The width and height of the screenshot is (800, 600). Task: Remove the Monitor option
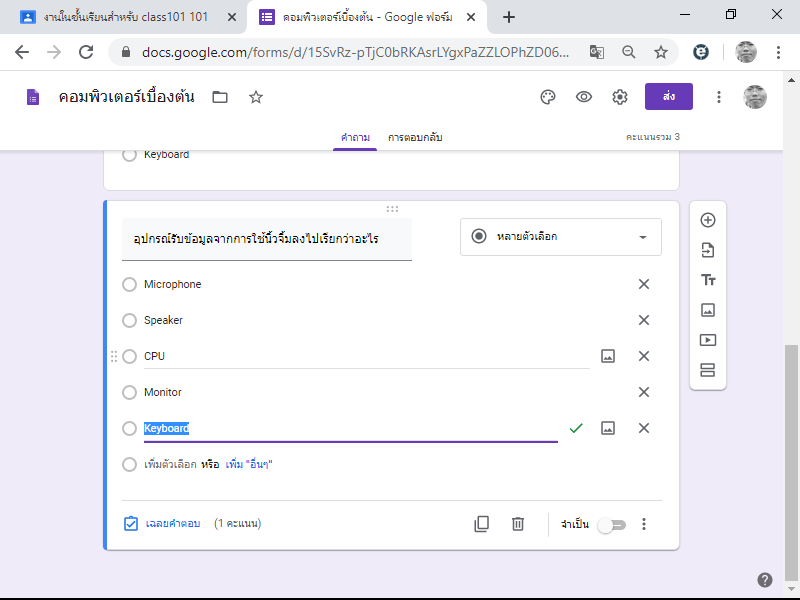point(644,392)
